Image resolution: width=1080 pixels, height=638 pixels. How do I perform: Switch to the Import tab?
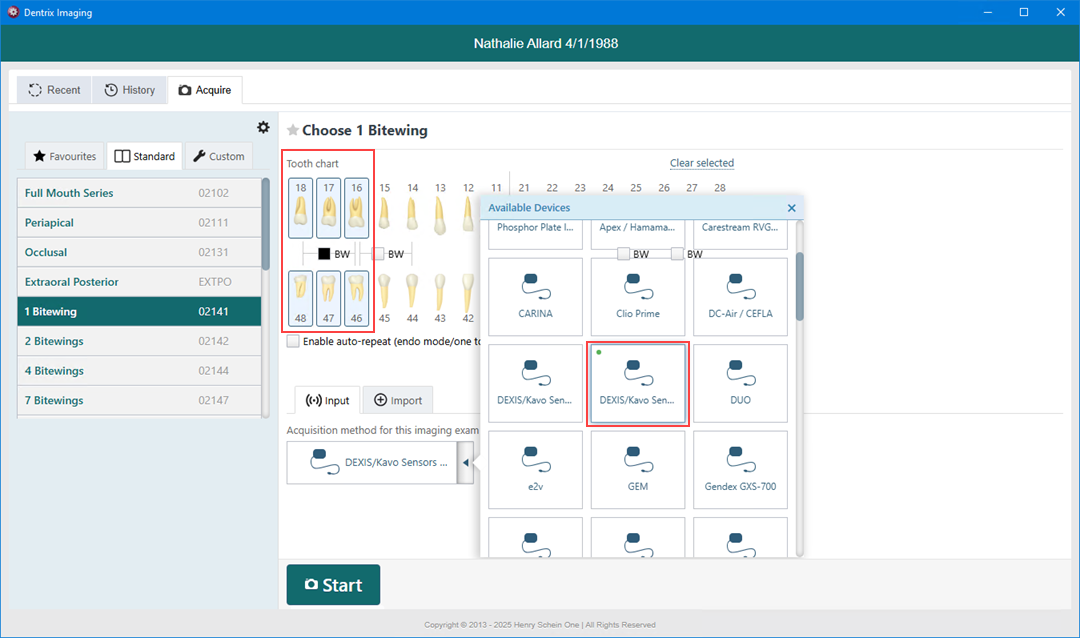397,399
